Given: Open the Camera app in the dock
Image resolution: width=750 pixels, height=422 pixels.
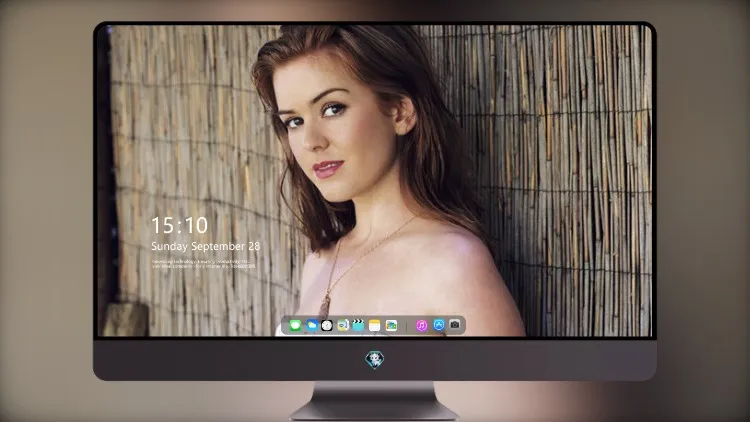Looking at the screenshot, I should pos(455,325).
